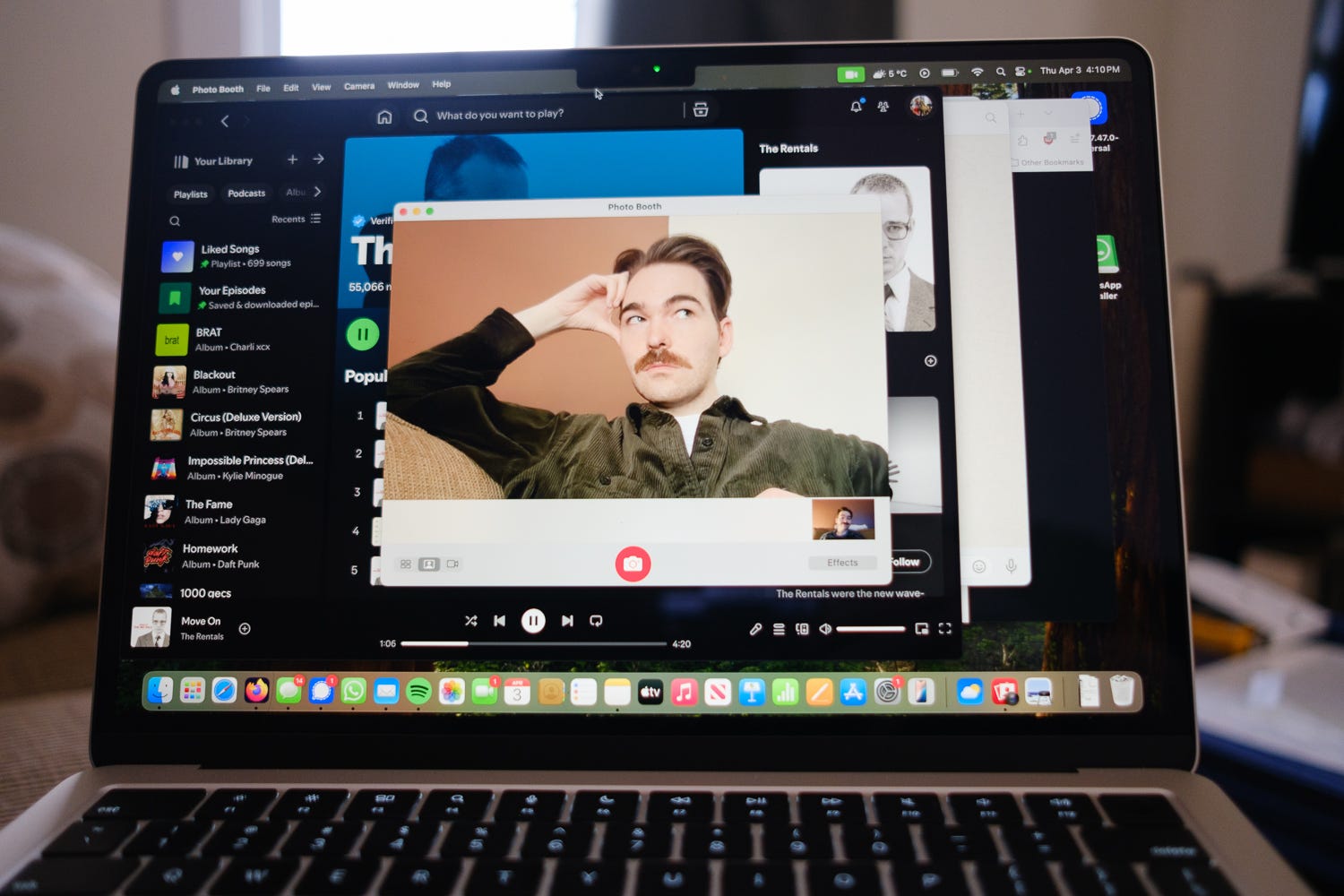Open Spotify miniplayer
This screenshot has height=896, width=1344.
click(922, 629)
